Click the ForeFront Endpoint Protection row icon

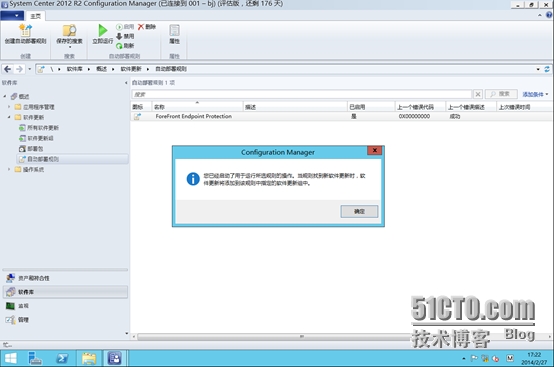point(137,116)
